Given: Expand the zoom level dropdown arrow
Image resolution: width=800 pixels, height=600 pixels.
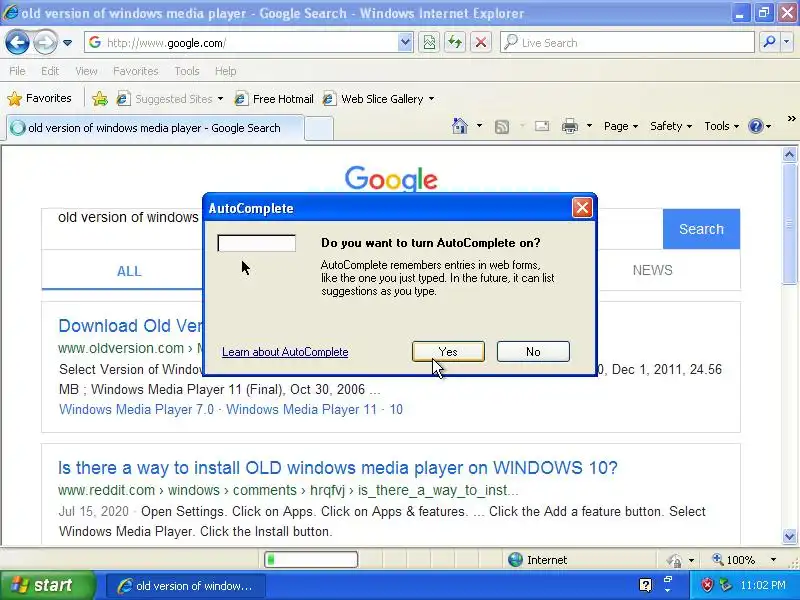Looking at the screenshot, I should [773, 560].
